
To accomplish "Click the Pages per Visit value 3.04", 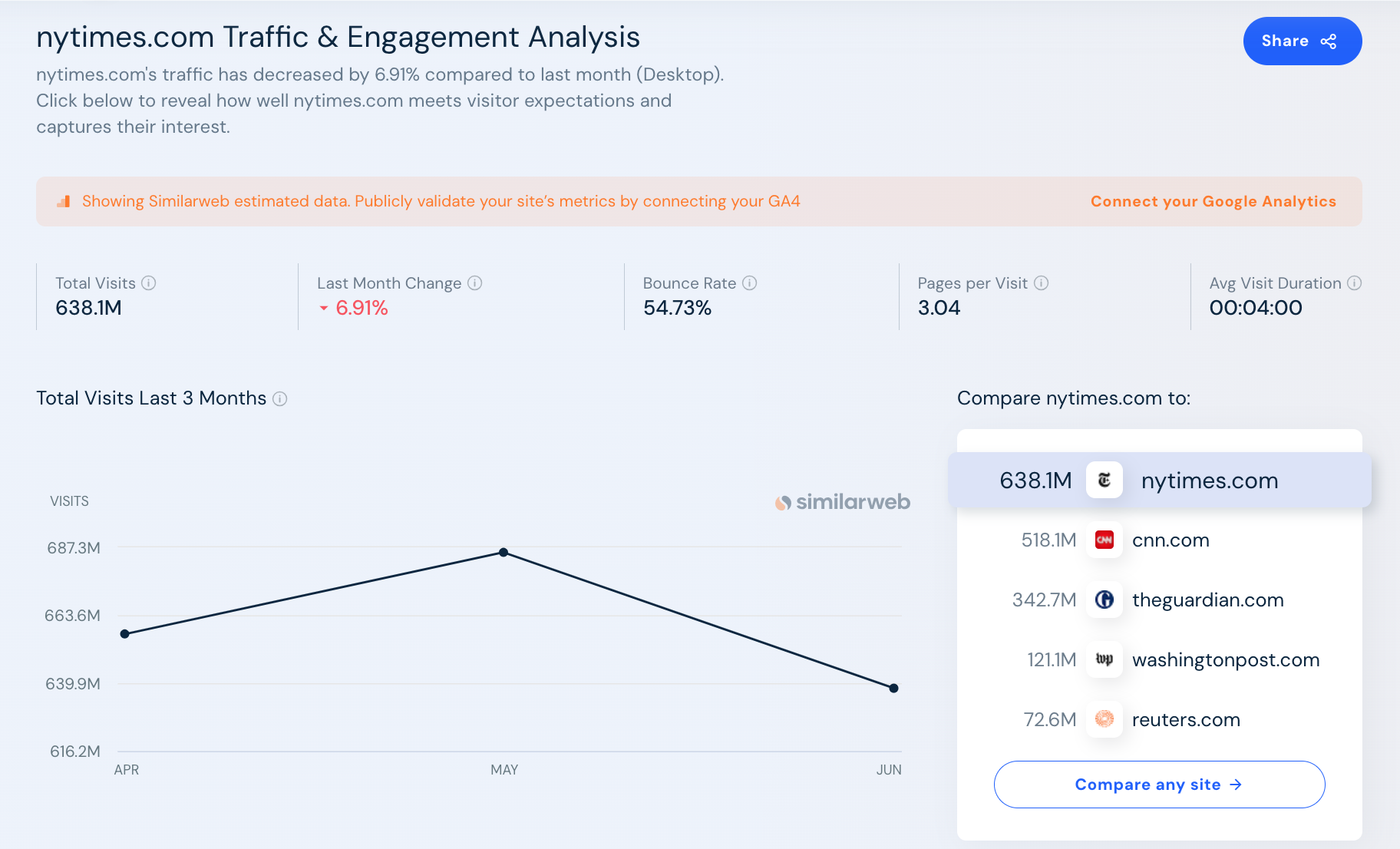I will (939, 309).
